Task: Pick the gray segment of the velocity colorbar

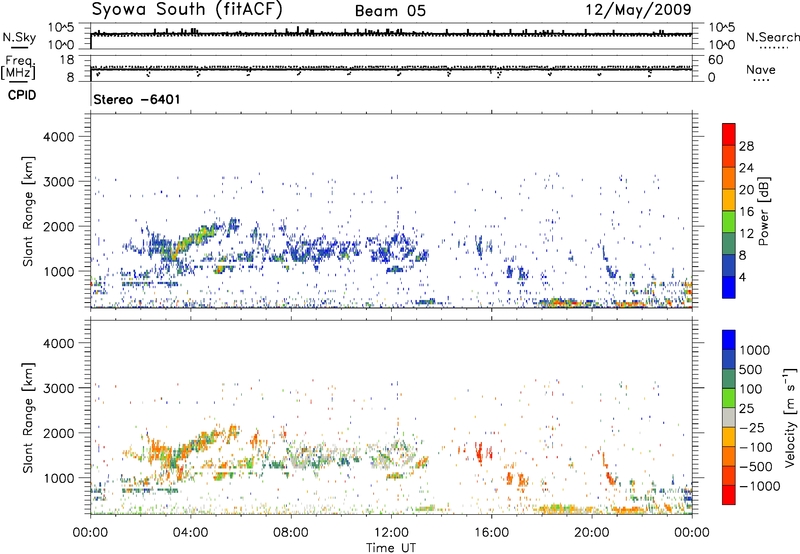Action: [729, 418]
